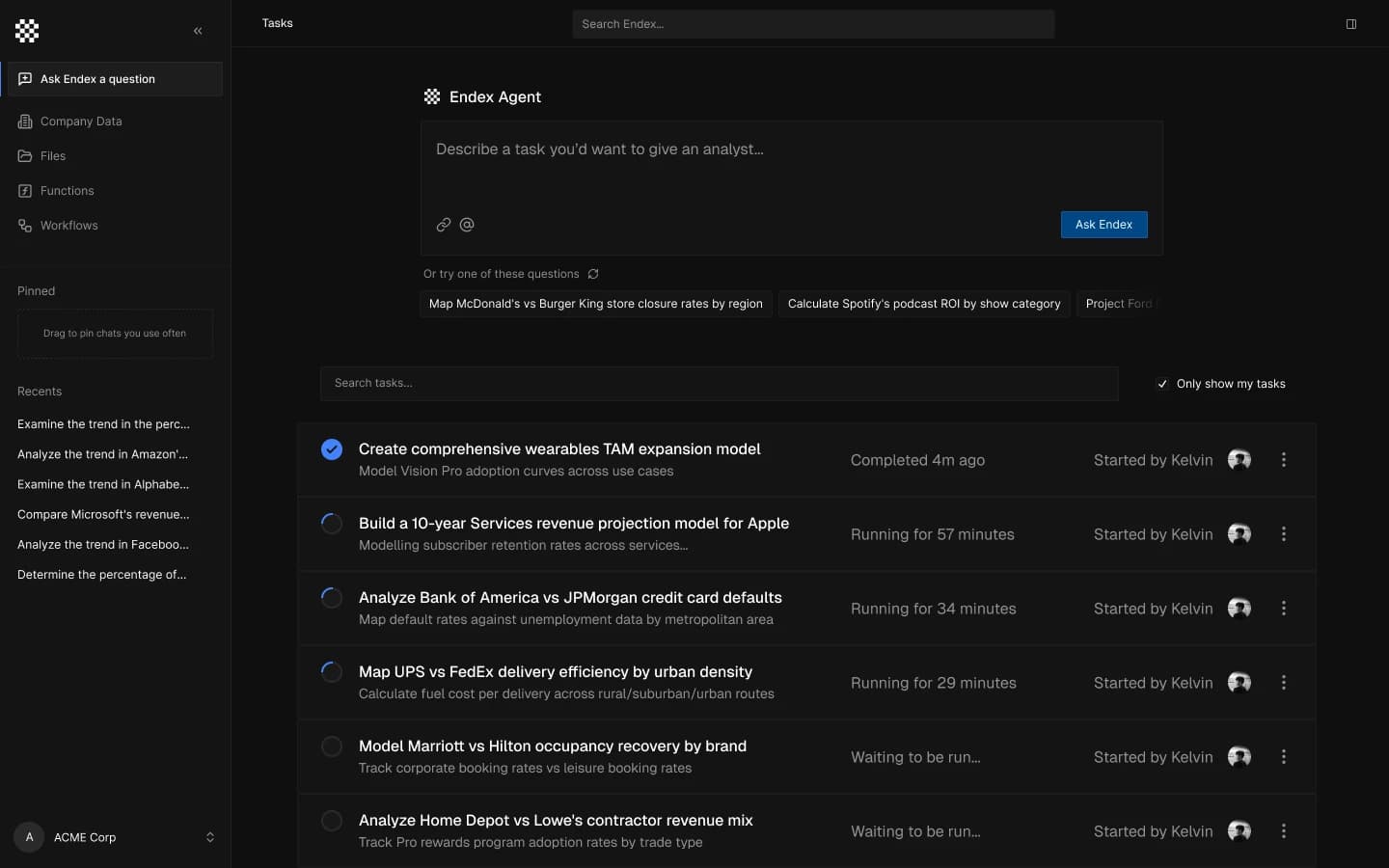Select Spotify's podcast ROI suggestion
Image resolution: width=1389 pixels, height=868 pixels.
924,304
